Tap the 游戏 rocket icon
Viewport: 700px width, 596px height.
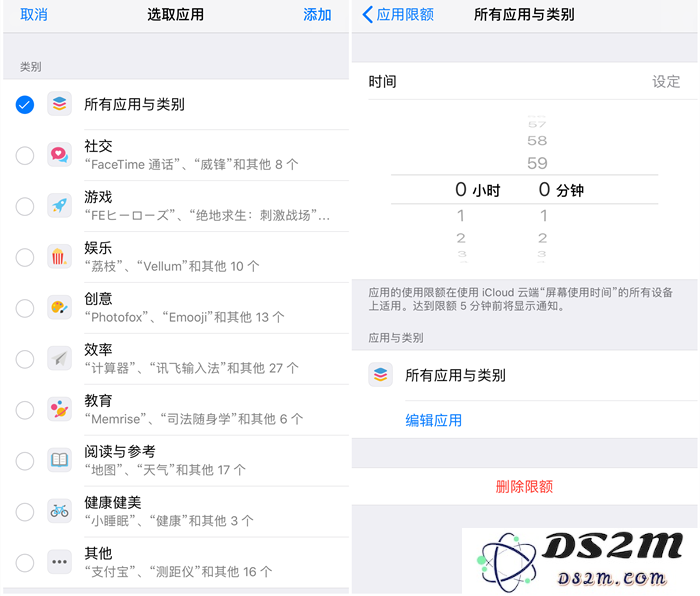tap(59, 206)
